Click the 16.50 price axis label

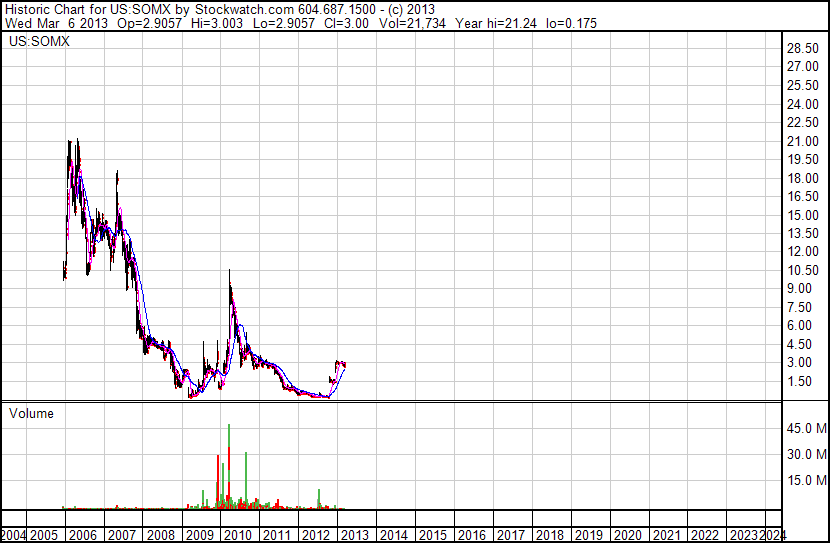(x=803, y=196)
